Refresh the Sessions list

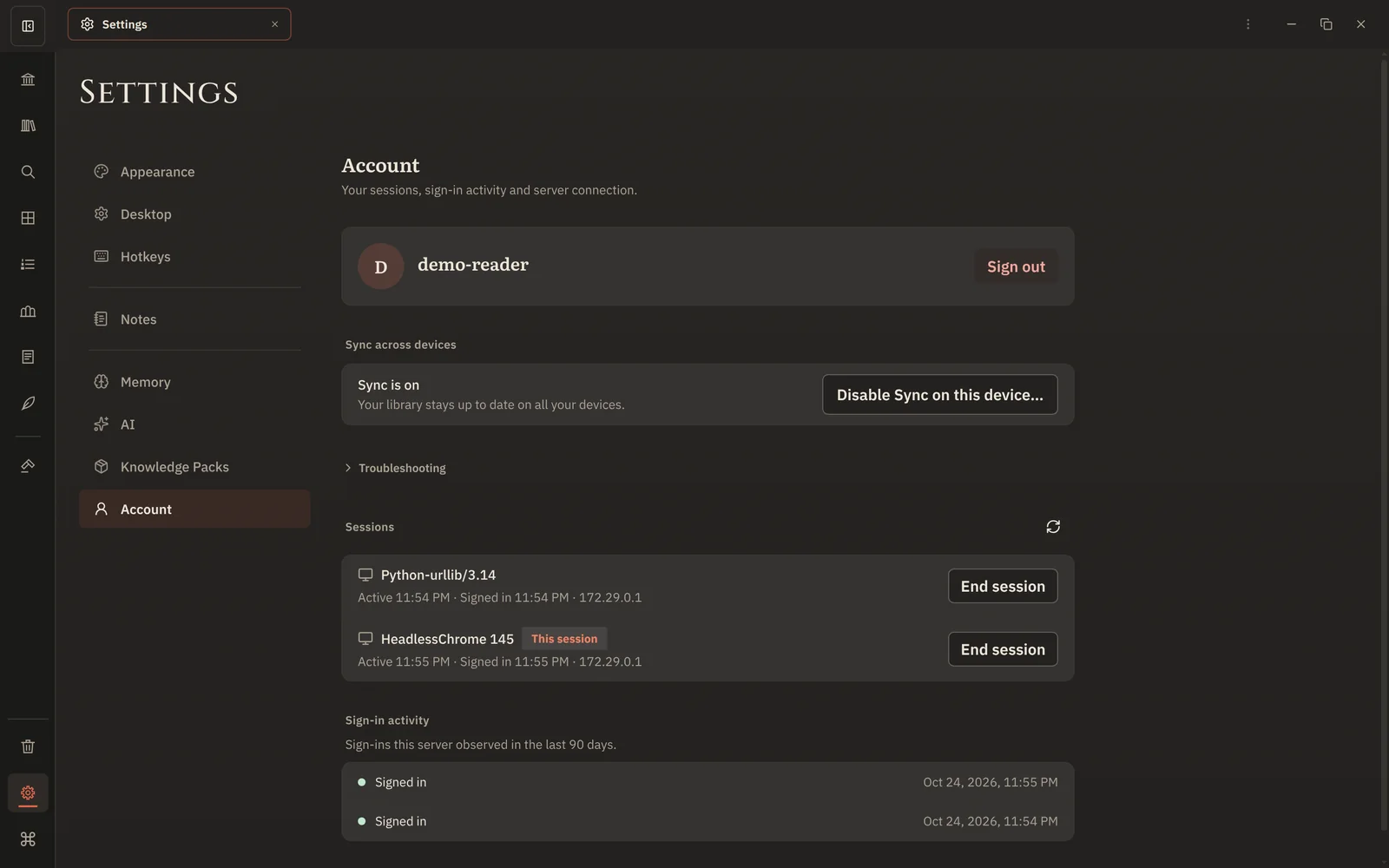(1053, 527)
